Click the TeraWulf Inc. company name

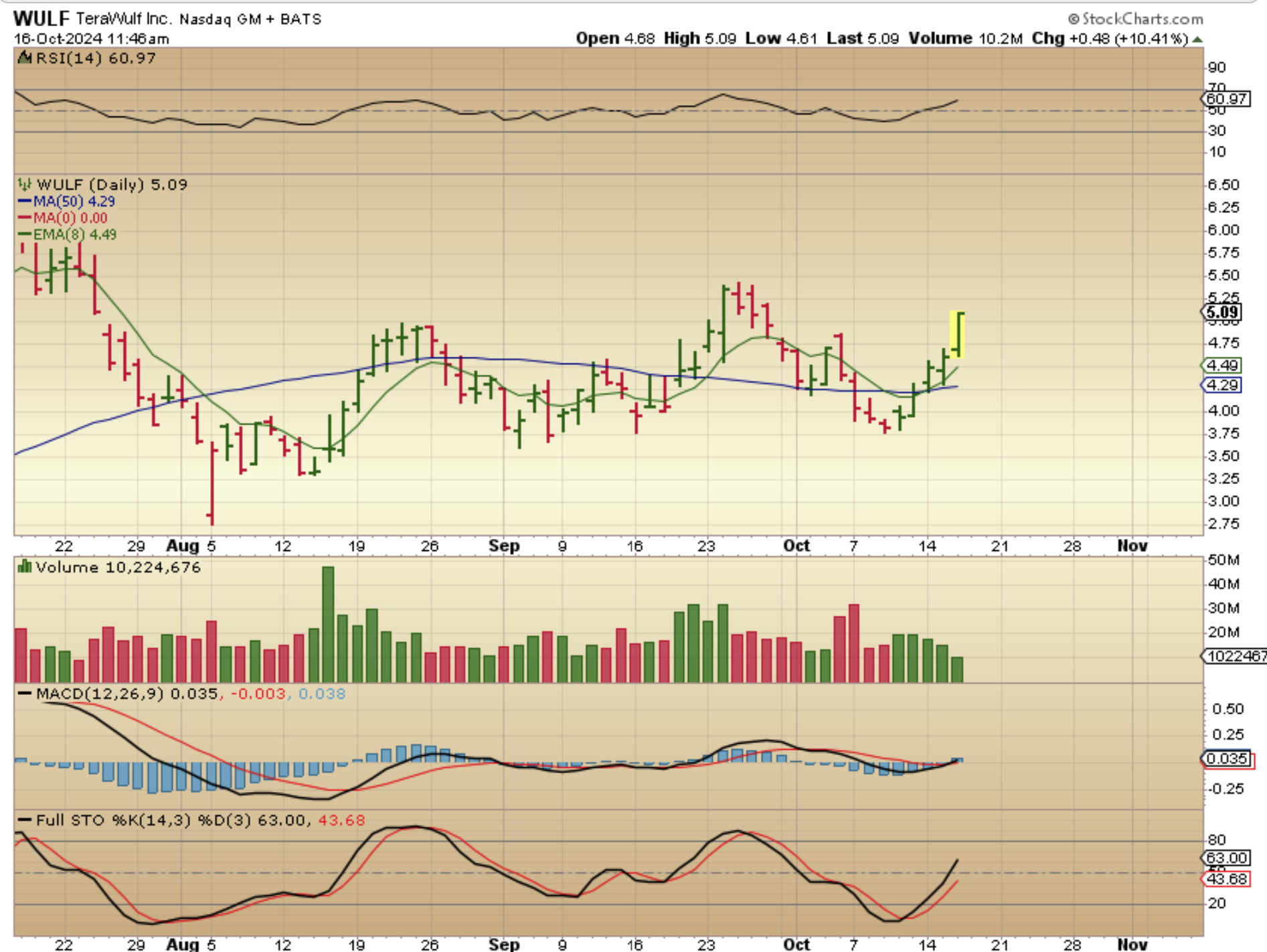pyautogui.click(x=124, y=19)
